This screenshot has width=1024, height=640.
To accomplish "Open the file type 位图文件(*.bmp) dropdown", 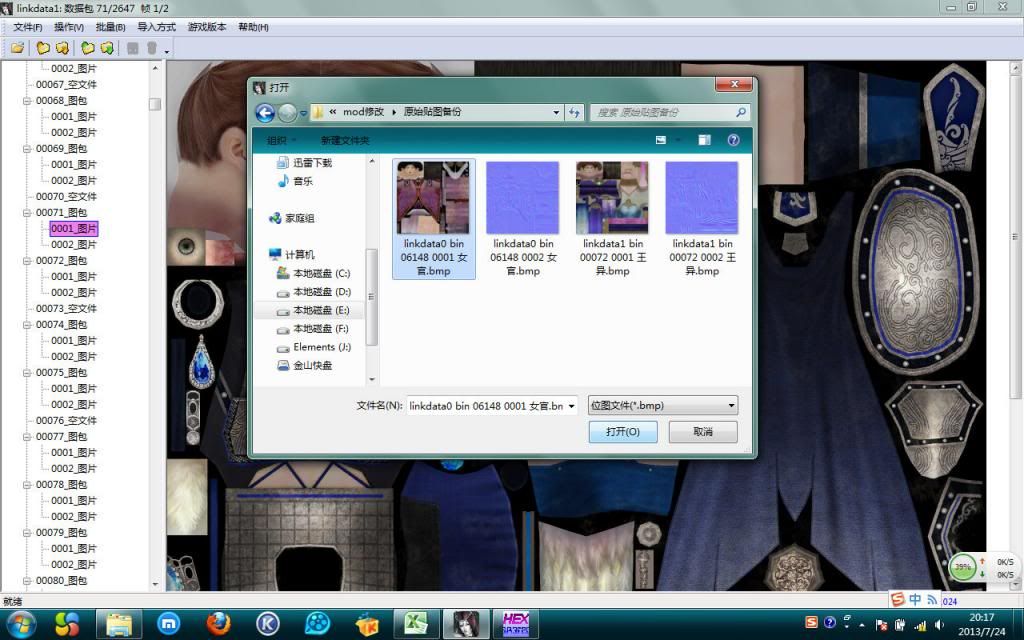I will point(663,406).
